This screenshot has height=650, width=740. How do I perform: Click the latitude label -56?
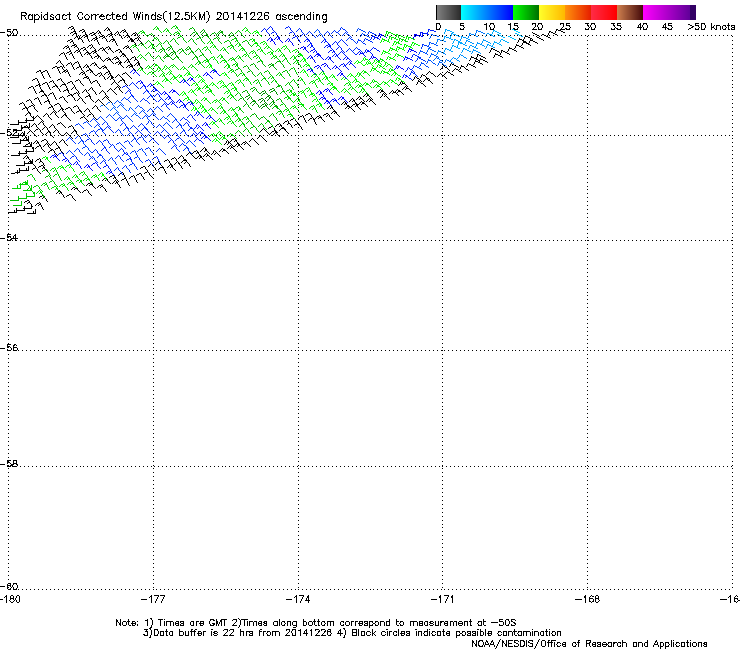(9, 348)
